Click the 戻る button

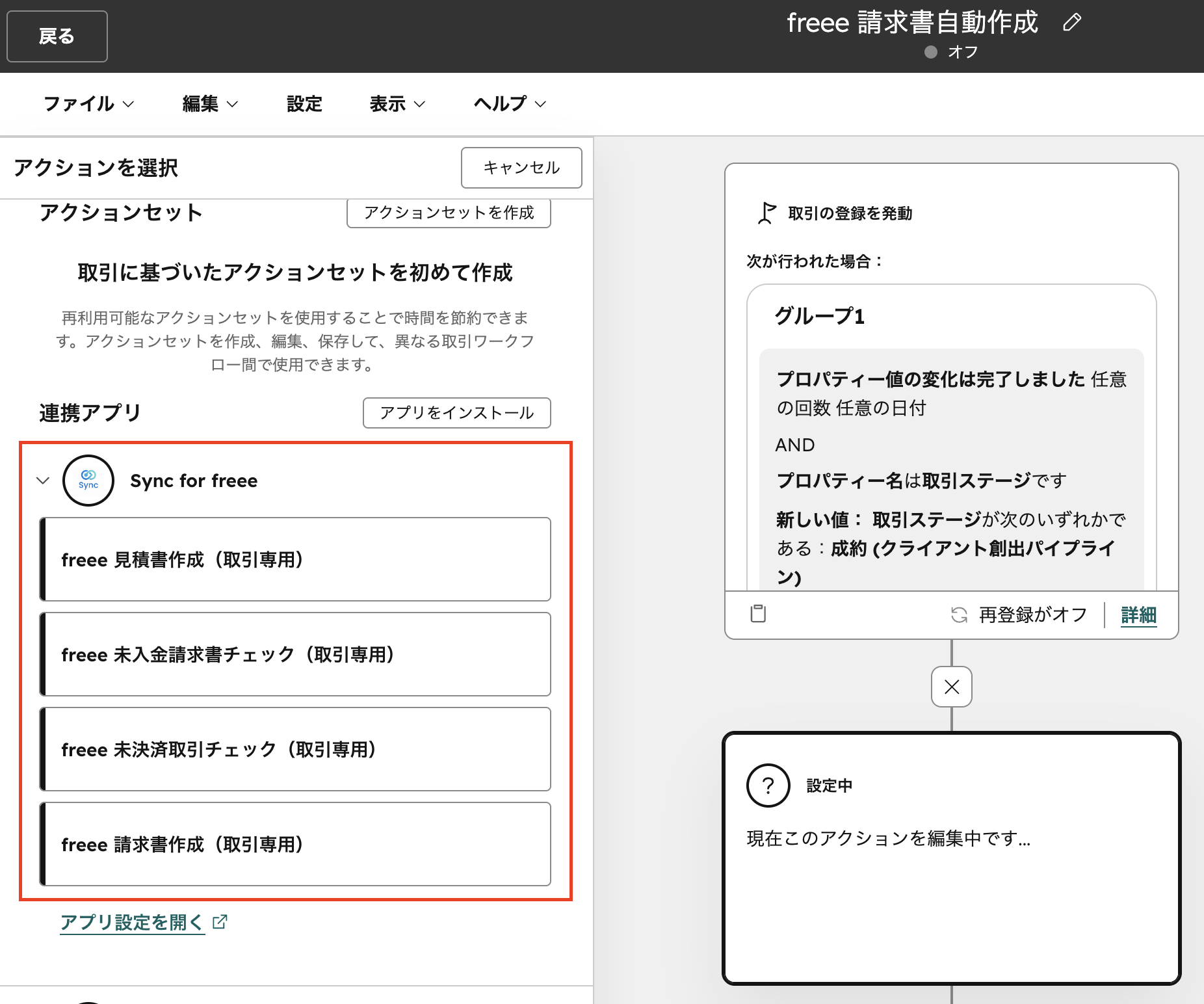click(57, 36)
